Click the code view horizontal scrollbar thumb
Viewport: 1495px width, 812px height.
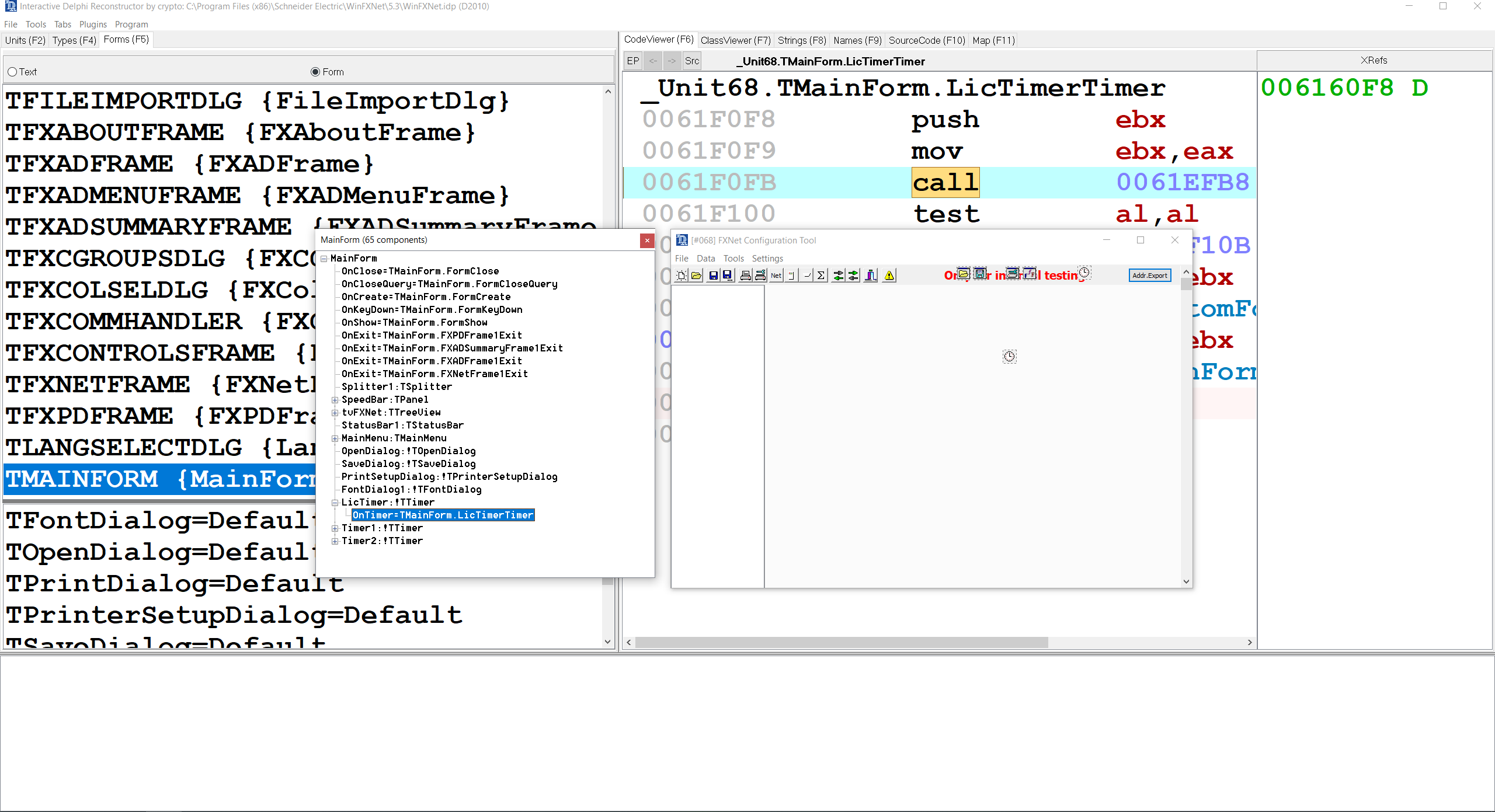[x=842, y=642]
